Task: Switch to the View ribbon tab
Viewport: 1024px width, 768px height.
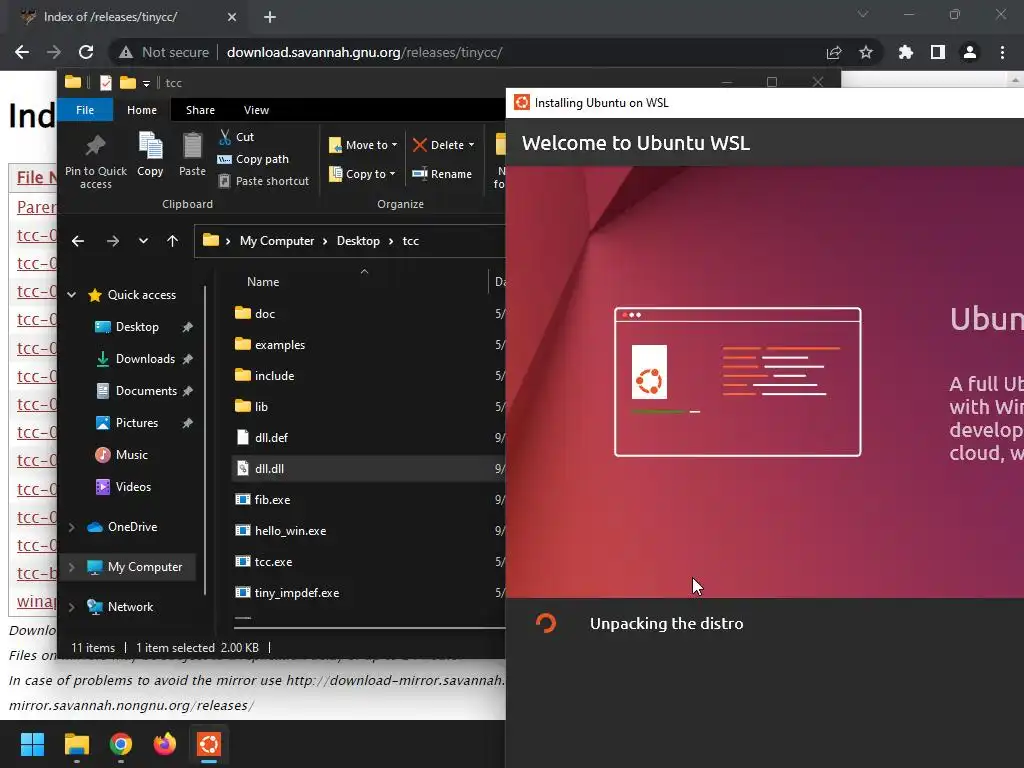Action: point(256,110)
